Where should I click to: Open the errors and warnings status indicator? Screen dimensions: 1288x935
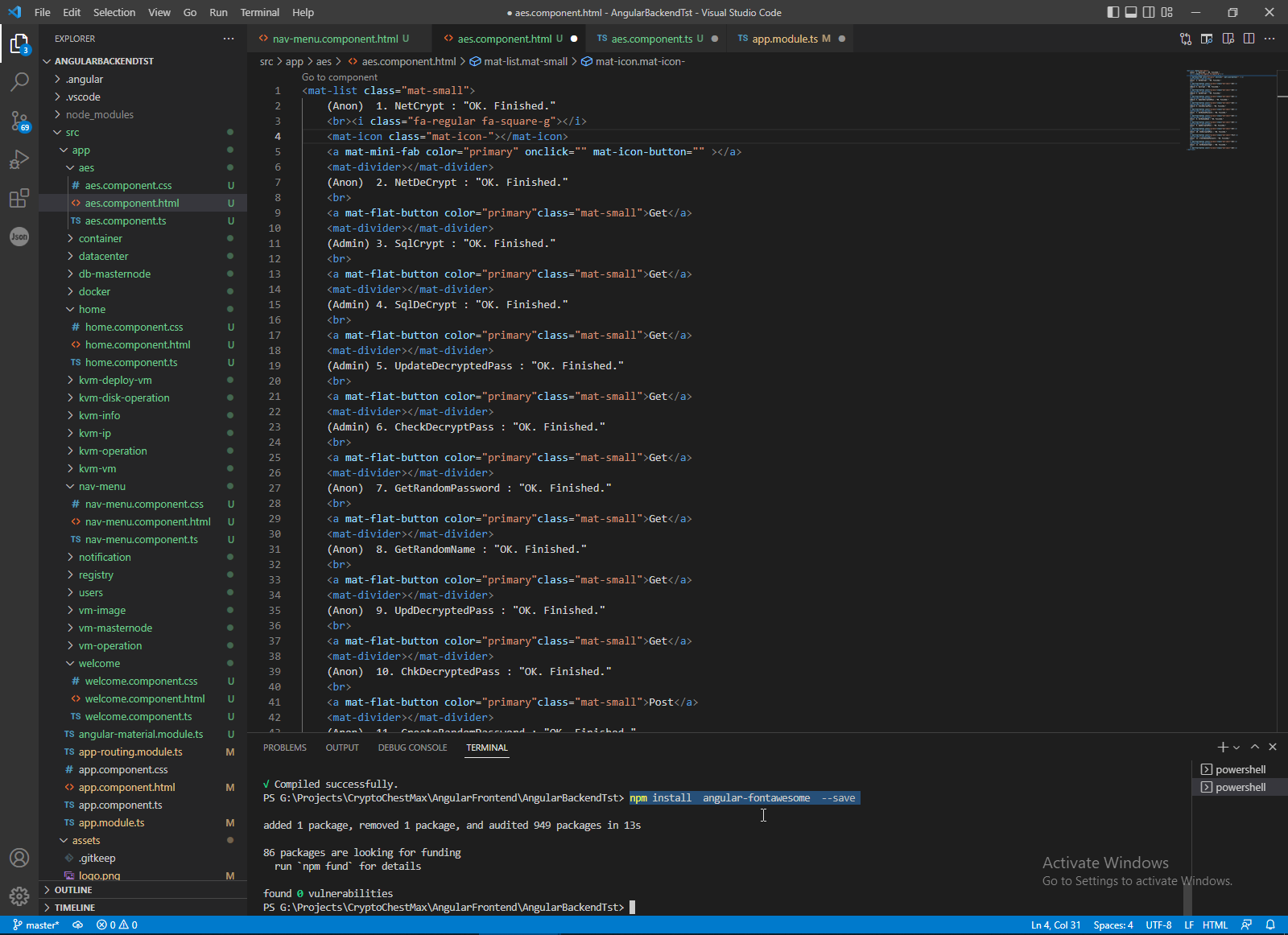[117, 925]
